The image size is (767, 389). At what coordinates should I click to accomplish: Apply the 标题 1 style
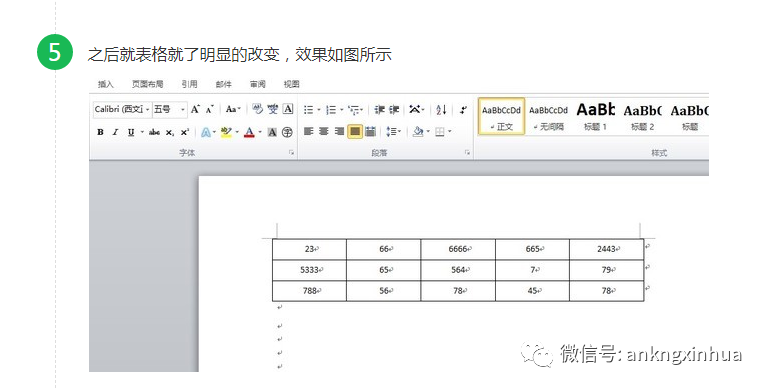595,116
